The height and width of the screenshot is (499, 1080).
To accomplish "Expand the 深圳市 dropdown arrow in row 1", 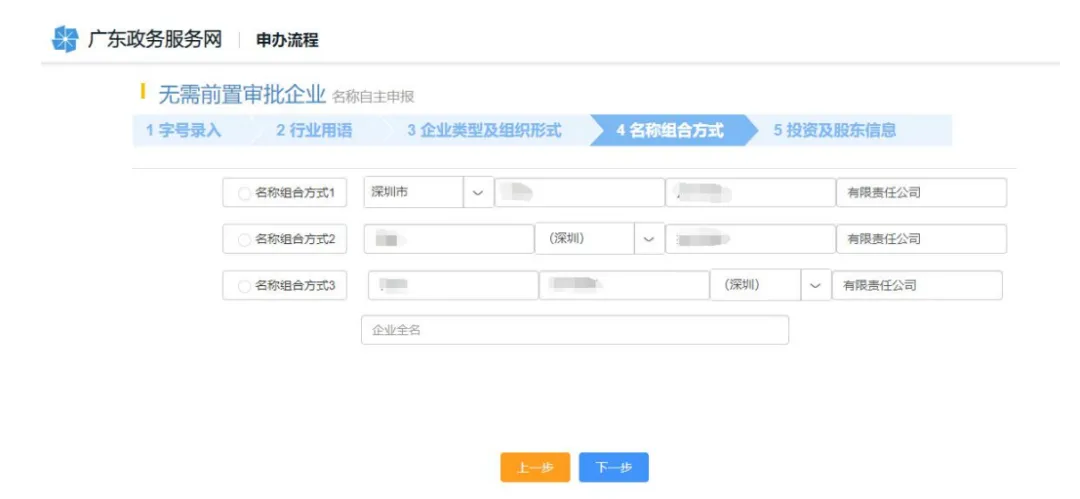I will [478, 192].
